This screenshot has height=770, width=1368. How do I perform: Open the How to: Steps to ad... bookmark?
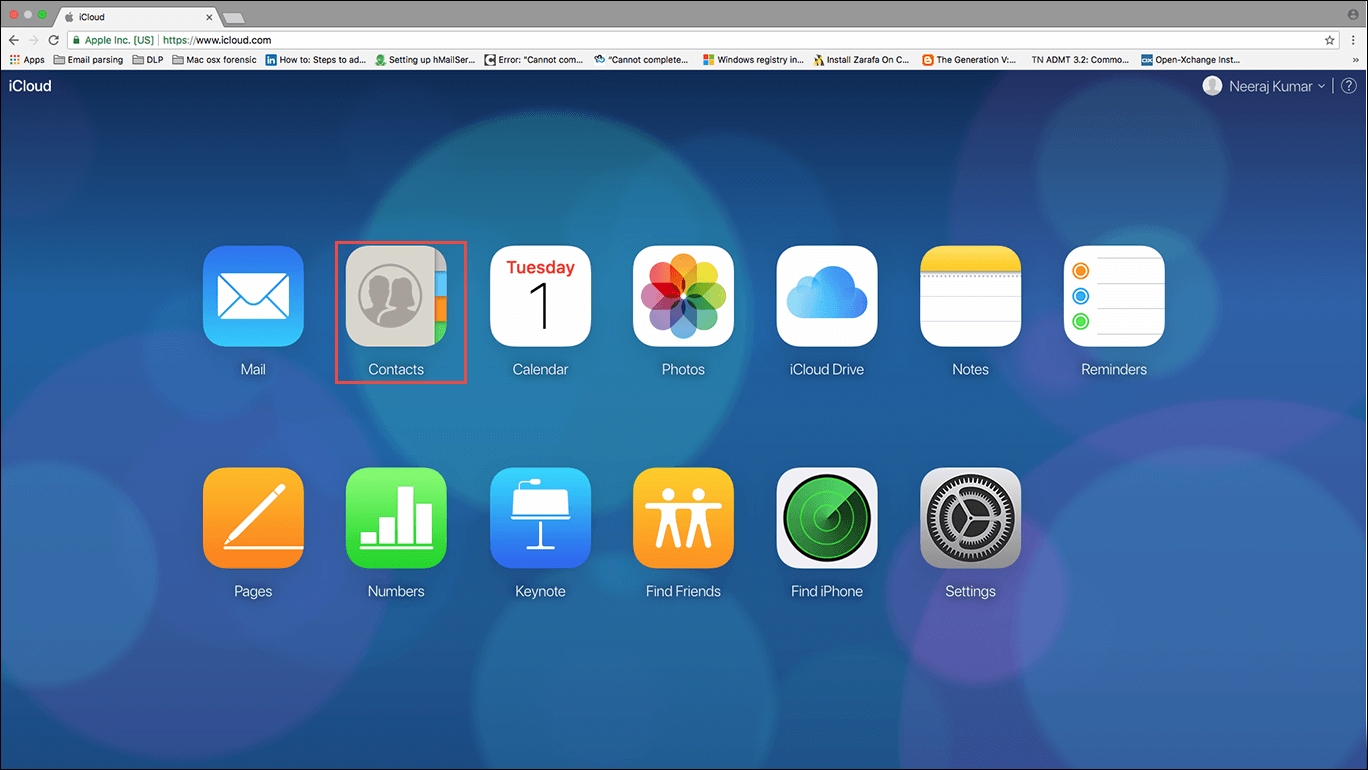[315, 60]
